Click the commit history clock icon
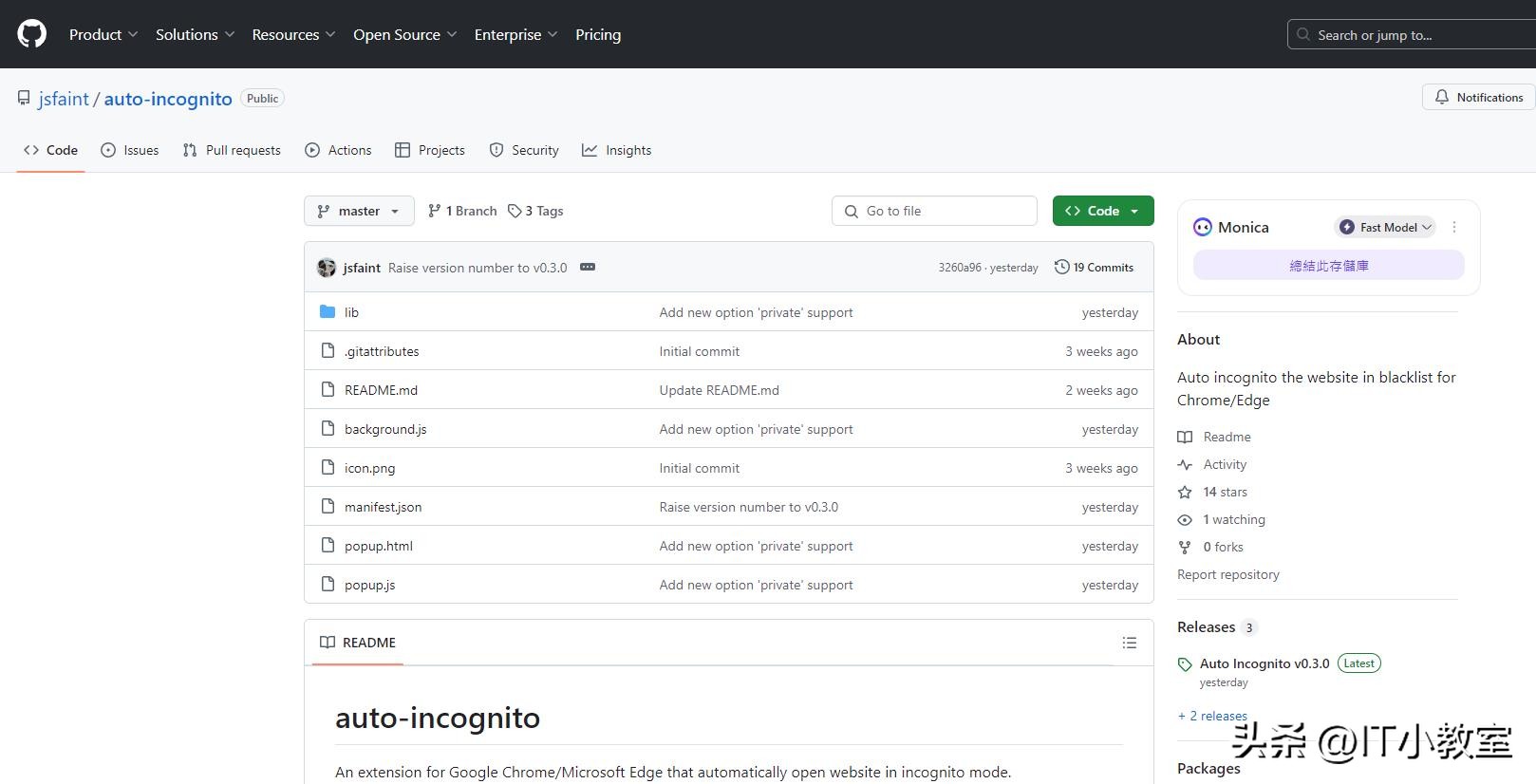 [x=1062, y=267]
